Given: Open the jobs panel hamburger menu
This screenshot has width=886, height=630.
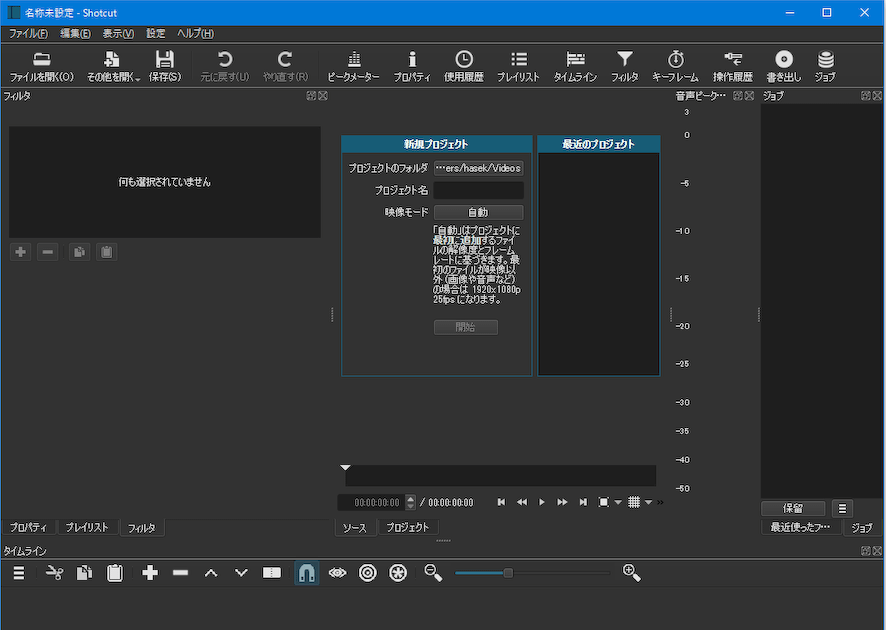Looking at the screenshot, I should point(842,509).
